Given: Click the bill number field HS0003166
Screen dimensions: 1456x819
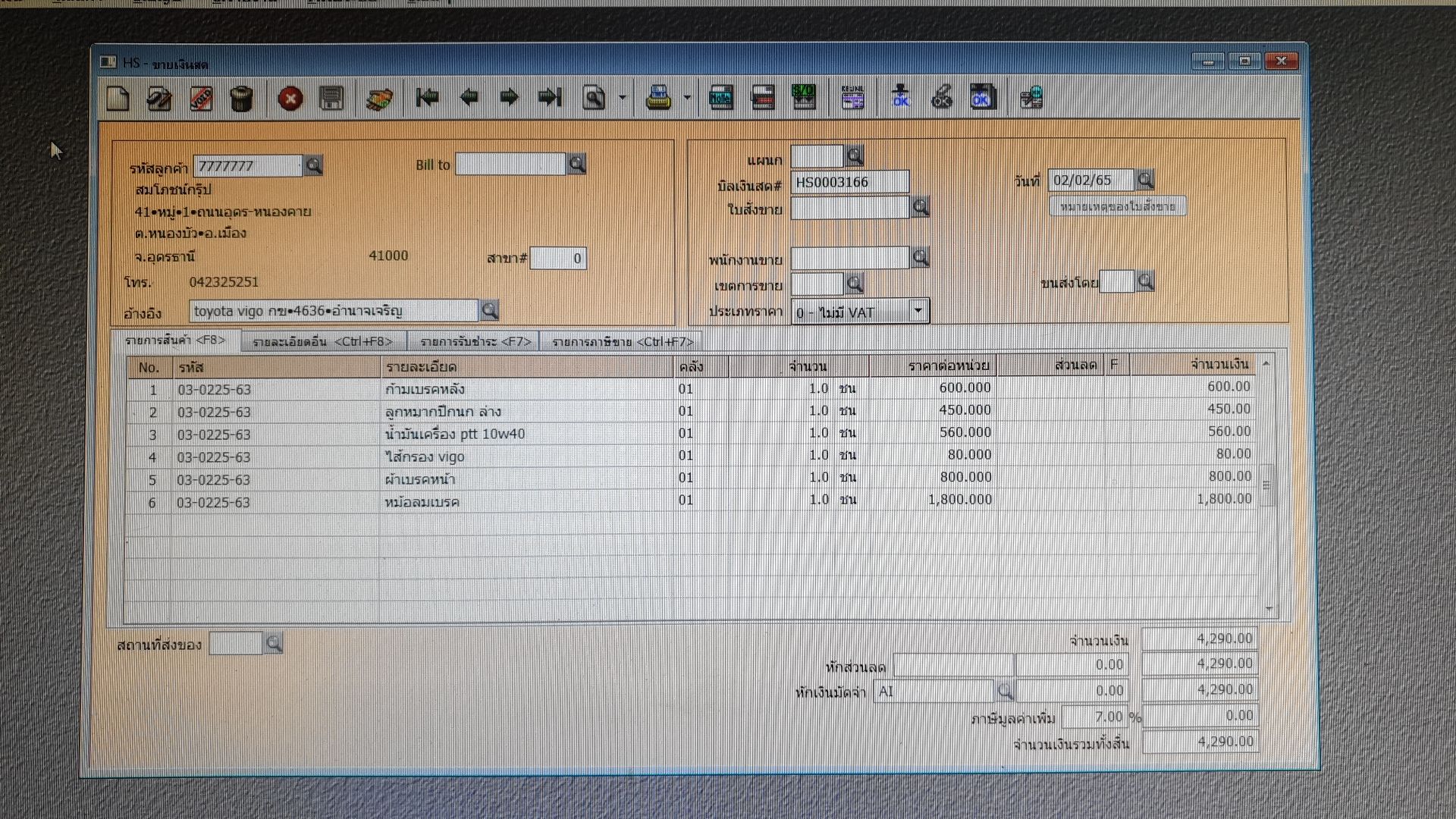Looking at the screenshot, I should tap(849, 182).
